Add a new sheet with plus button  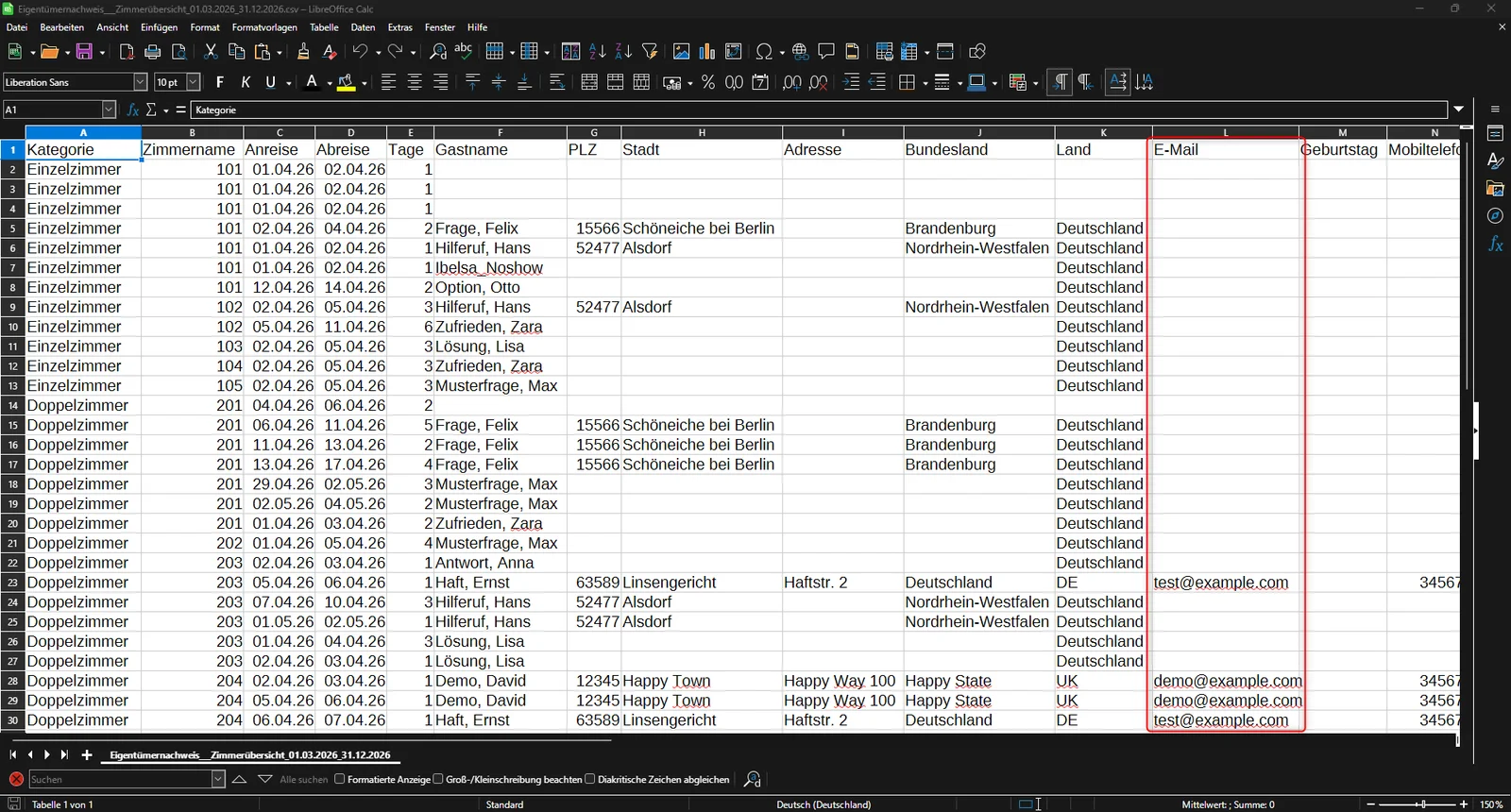[x=87, y=754]
